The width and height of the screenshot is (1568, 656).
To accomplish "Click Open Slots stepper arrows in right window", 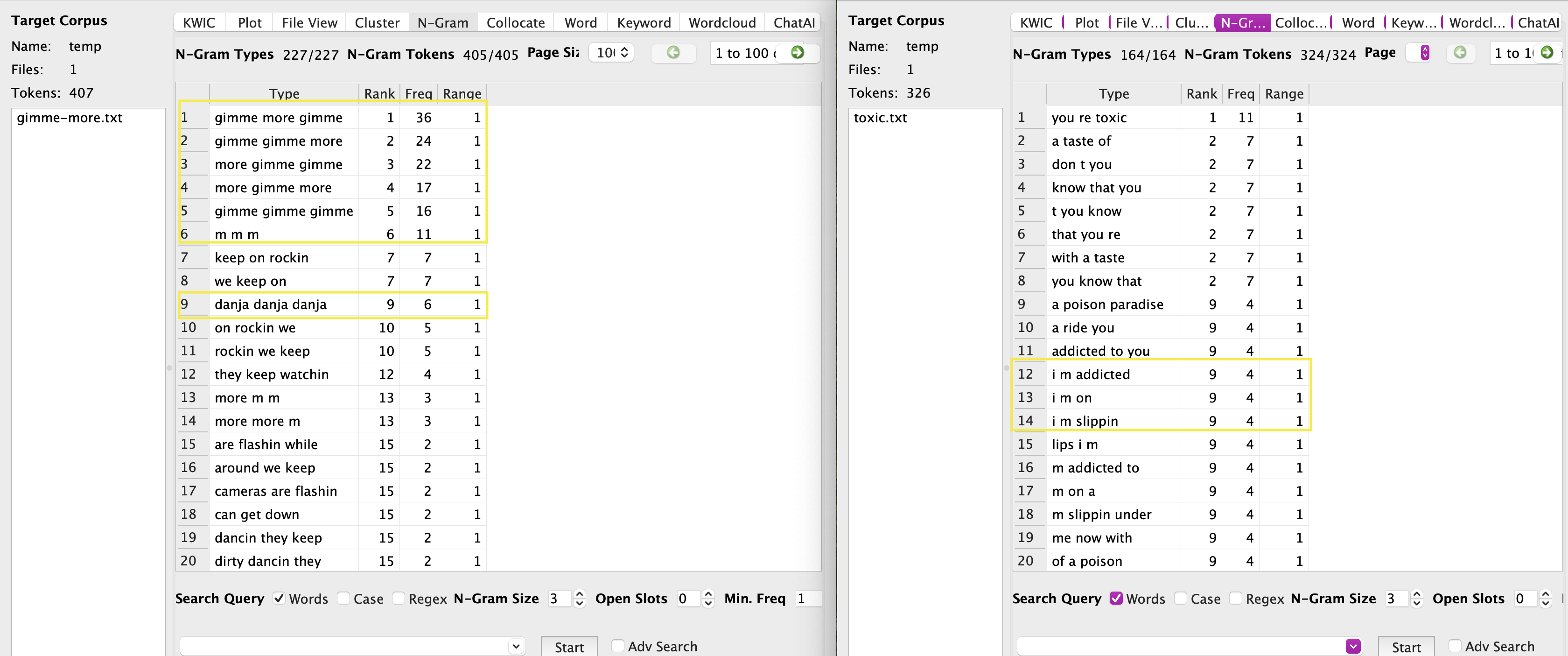I will [x=1545, y=599].
